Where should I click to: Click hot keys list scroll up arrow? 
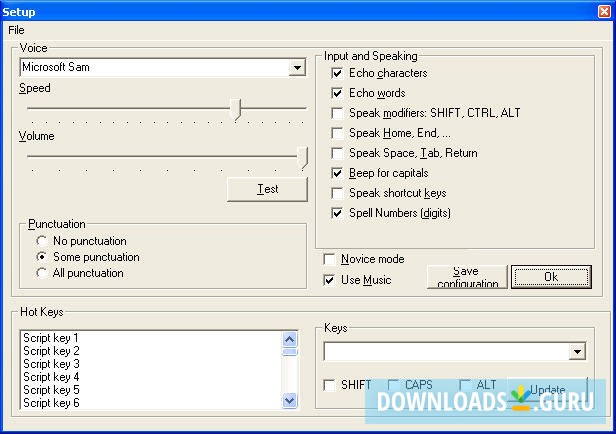[x=290, y=339]
